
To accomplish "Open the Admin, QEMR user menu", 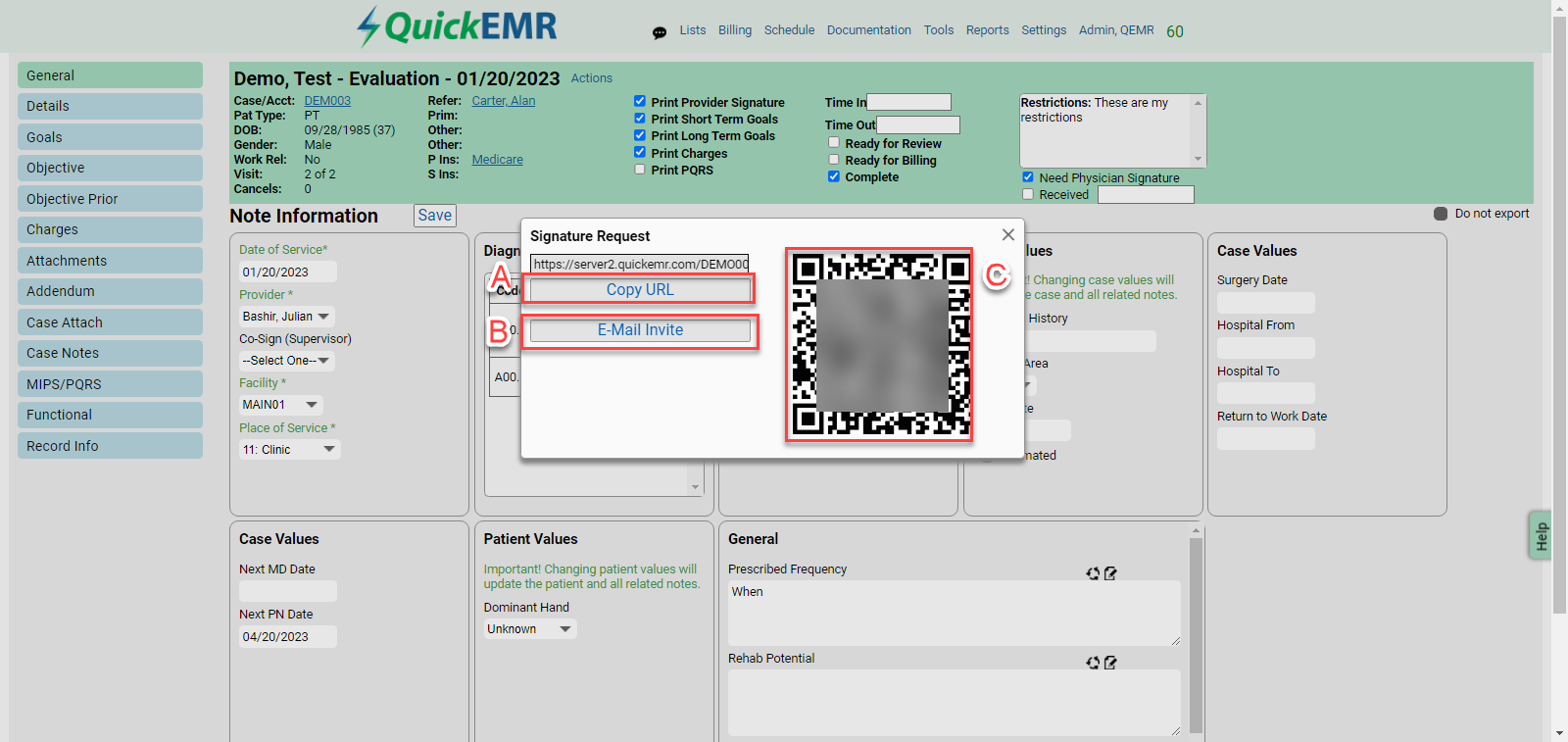I will pos(1116,30).
